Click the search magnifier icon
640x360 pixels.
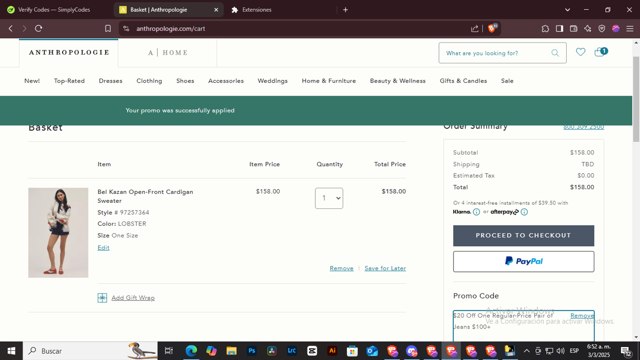coord(555,53)
